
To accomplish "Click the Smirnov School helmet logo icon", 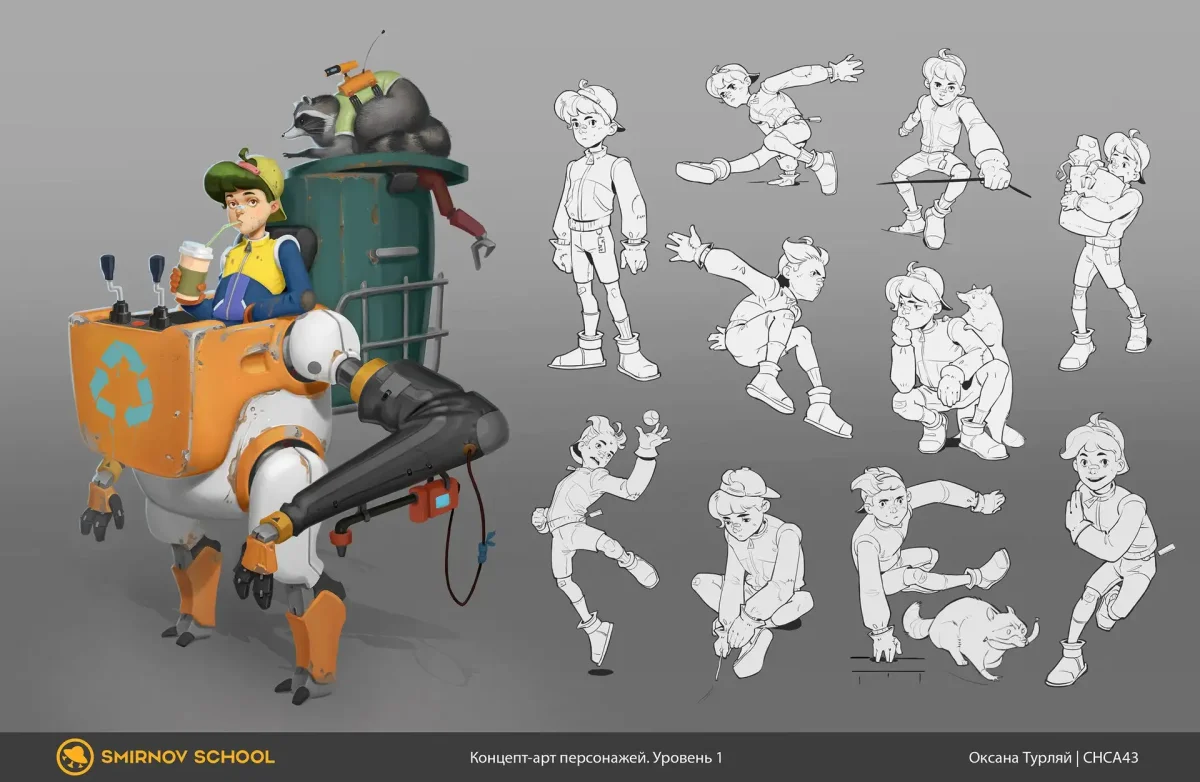I will 75,757.
